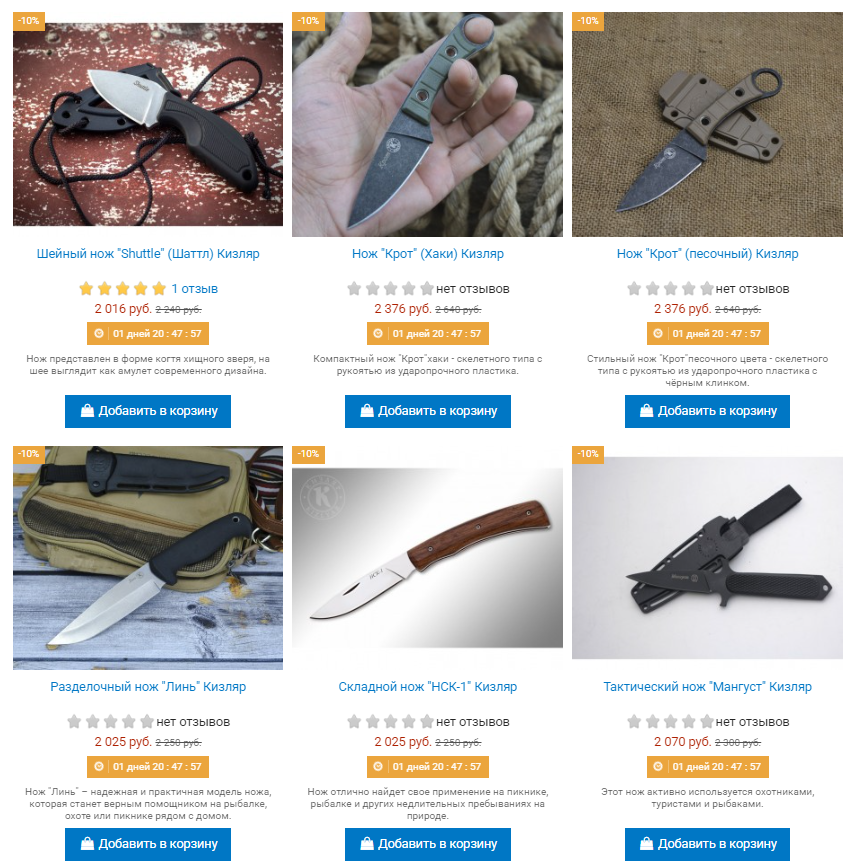
Task: Click the gray rating stars under Нож Крот (песочный)
Action: (670, 288)
